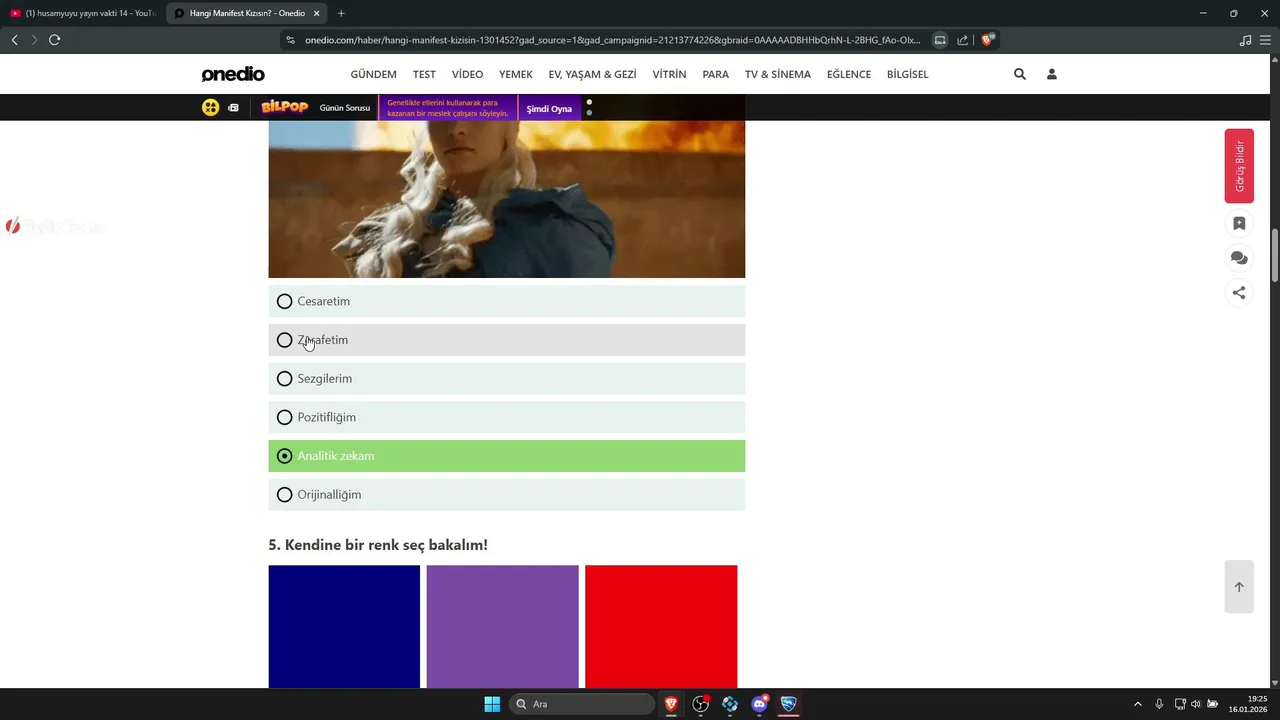The height and width of the screenshot is (720, 1280).
Task: Open Discord from taskbar
Action: pyautogui.click(x=760, y=704)
